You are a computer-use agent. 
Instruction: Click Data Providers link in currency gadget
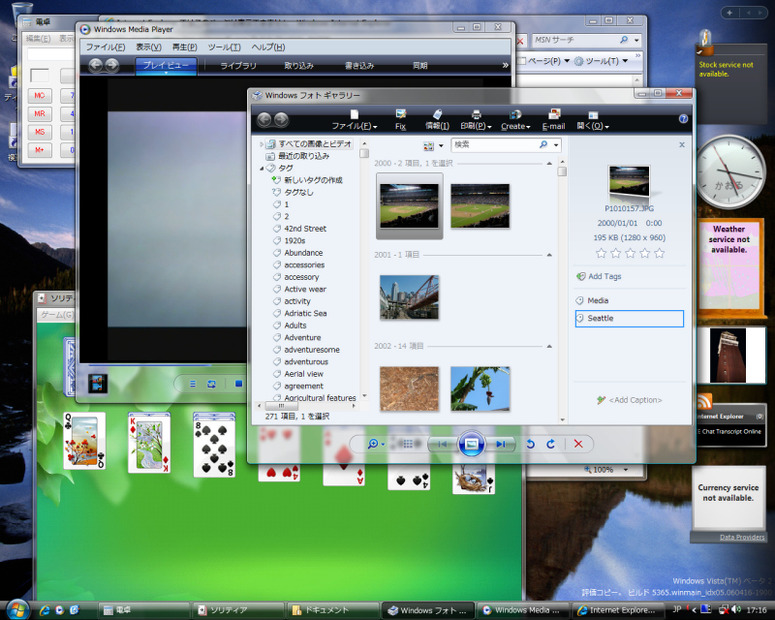pyautogui.click(x=742, y=537)
